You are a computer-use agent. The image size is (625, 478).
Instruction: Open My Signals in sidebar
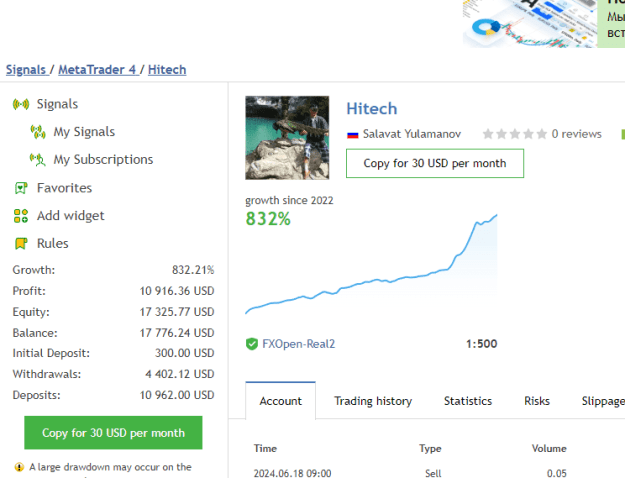click(84, 132)
